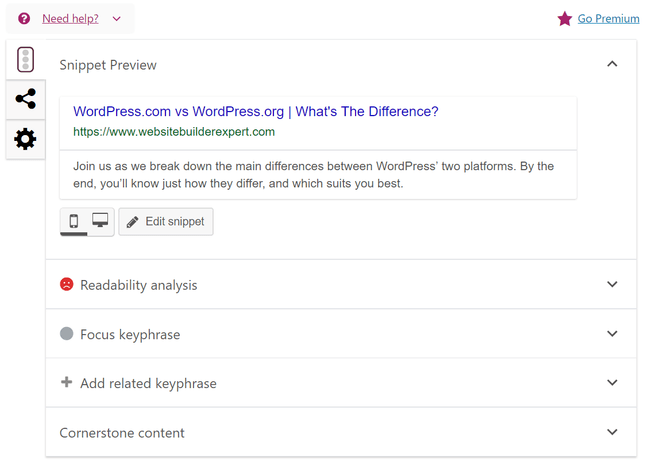Click the grey Focus keyphrase status dot

pos(67,333)
